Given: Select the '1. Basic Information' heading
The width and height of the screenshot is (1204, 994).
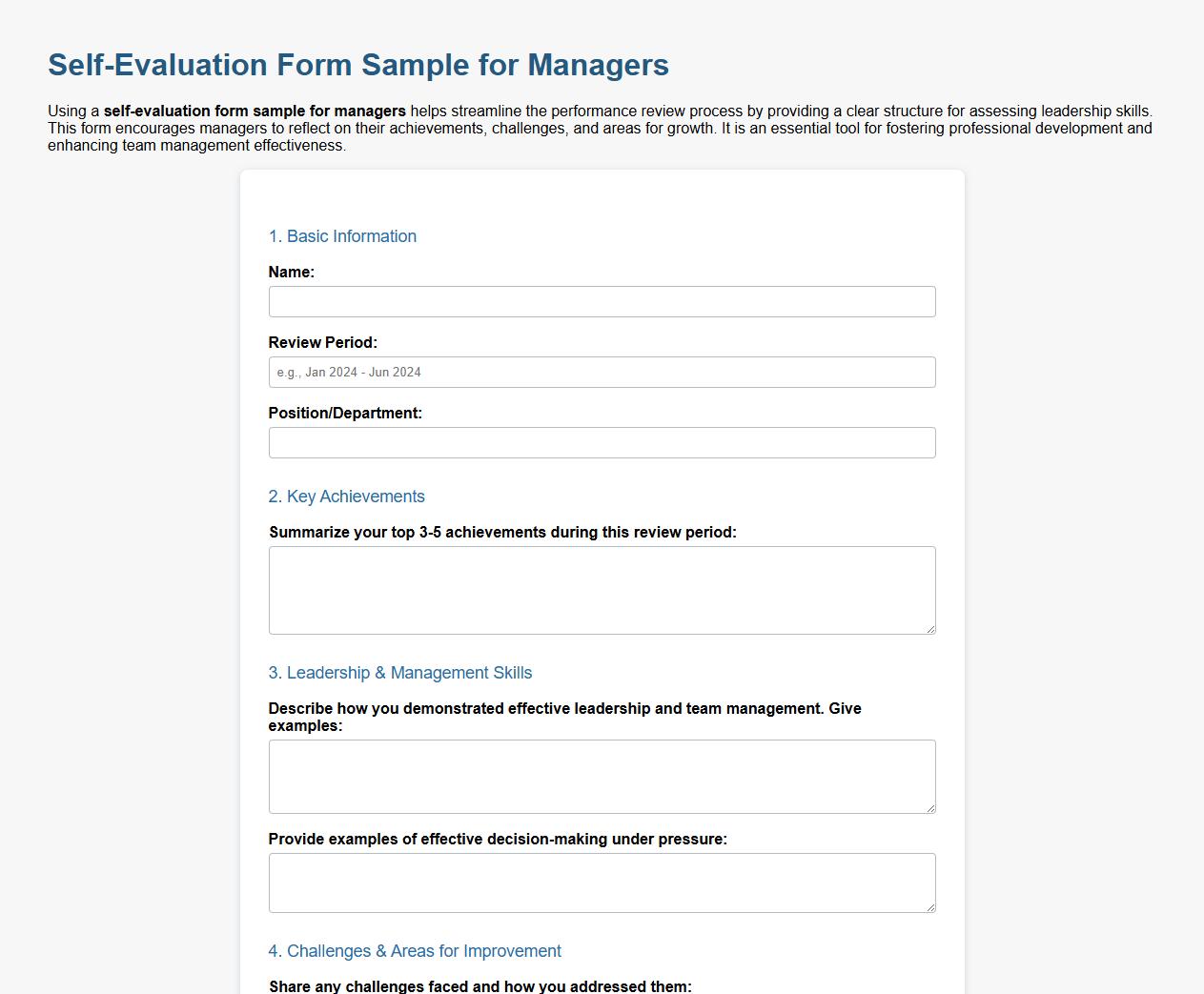Looking at the screenshot, I should 342,236.
